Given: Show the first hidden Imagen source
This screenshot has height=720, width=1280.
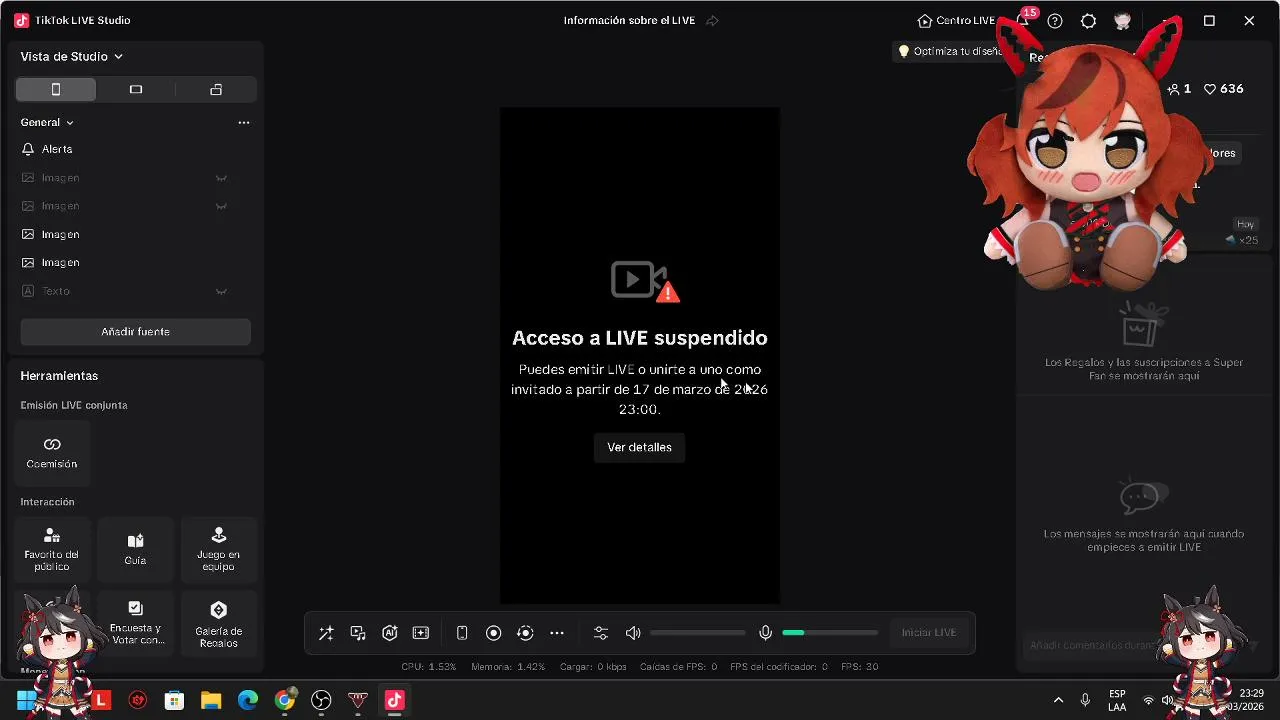Looking at the screenshot, I should [x=221, y=178].
